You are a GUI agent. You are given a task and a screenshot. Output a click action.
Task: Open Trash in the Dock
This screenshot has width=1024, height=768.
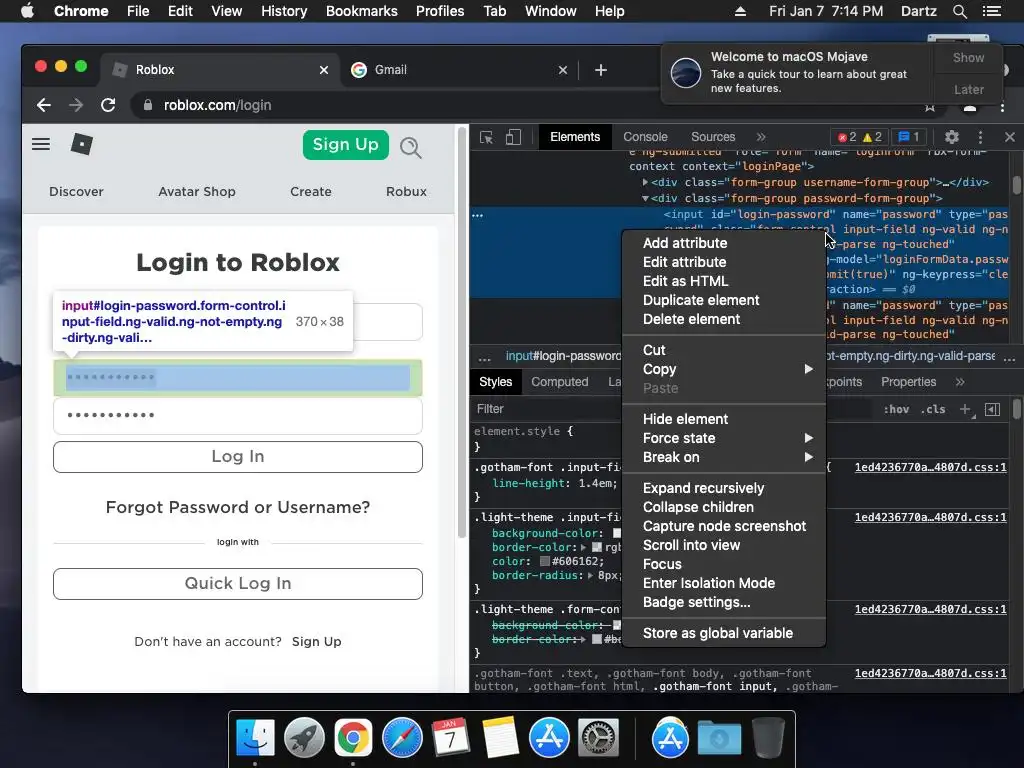click(x=768, y=738)
